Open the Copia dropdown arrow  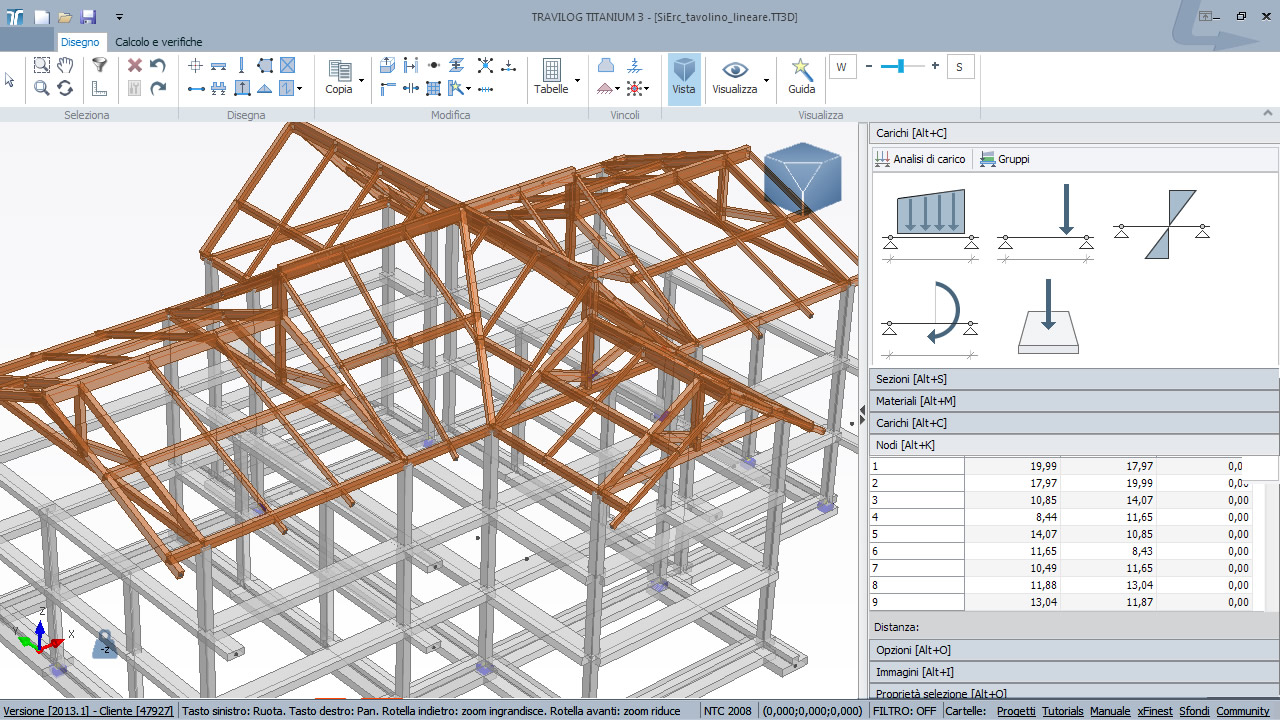(x=361, y=80)
